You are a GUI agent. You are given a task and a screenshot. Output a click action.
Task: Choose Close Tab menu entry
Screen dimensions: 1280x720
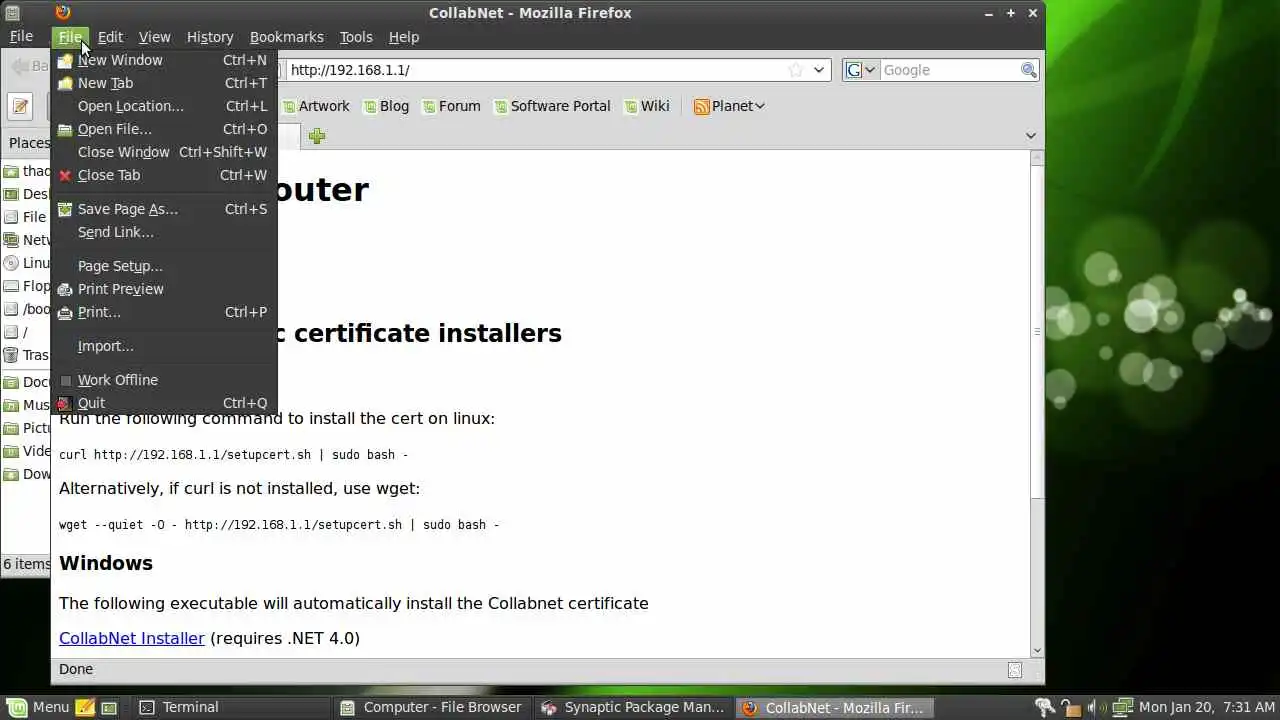click(x=164, y=175)
